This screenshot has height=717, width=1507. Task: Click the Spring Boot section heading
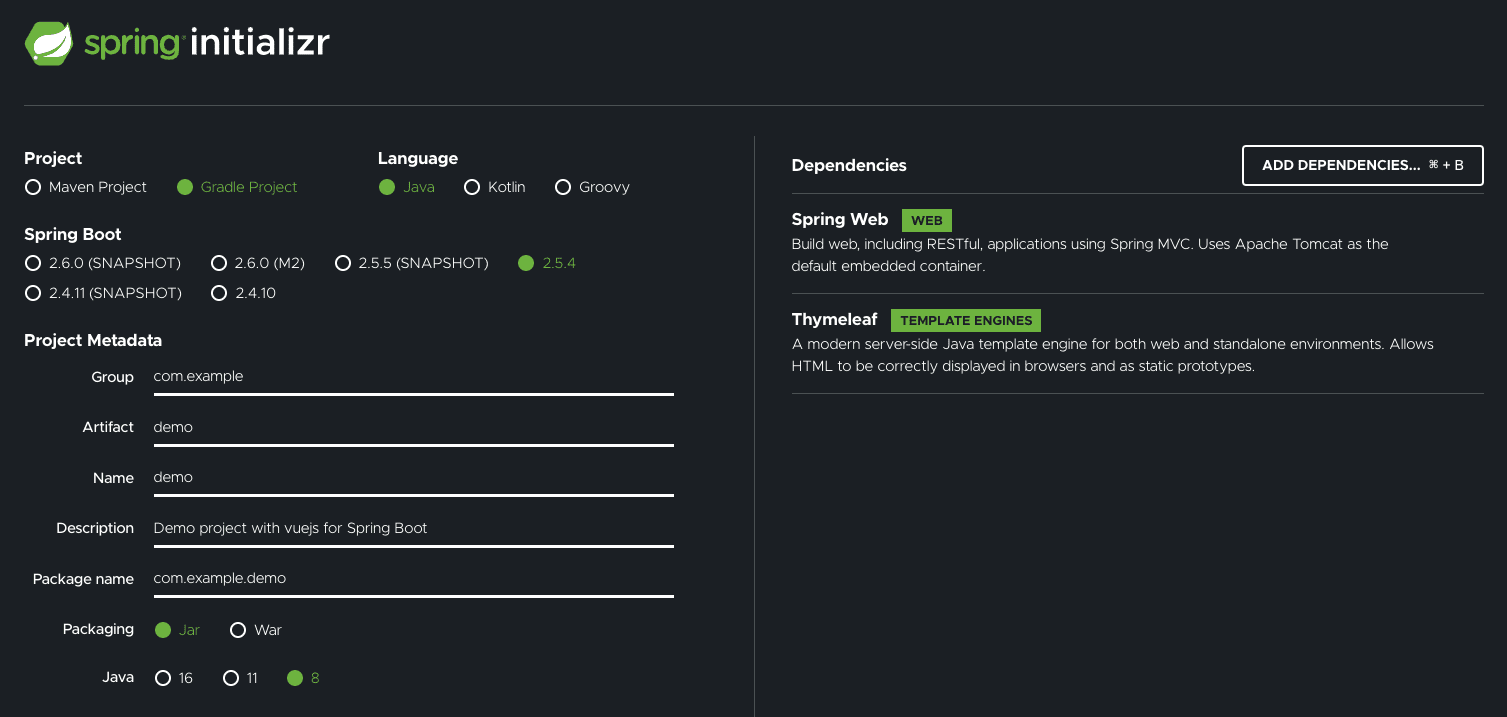pos(73,234)
